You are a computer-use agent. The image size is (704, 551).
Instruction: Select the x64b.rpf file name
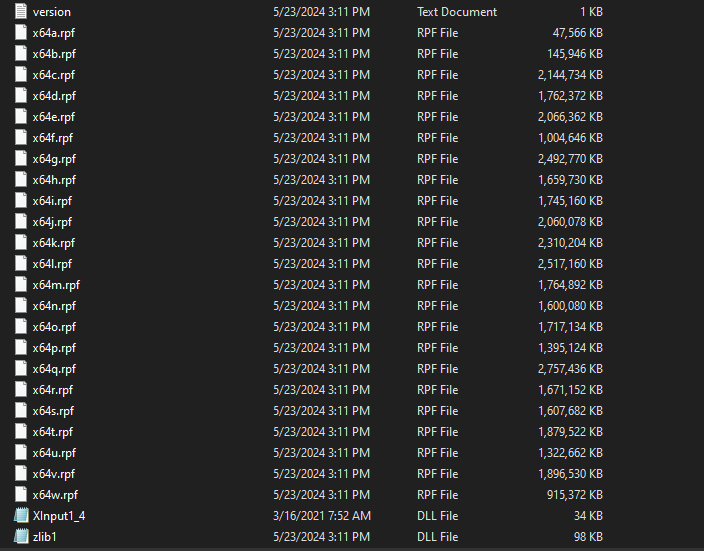click(x=54, y=54)
